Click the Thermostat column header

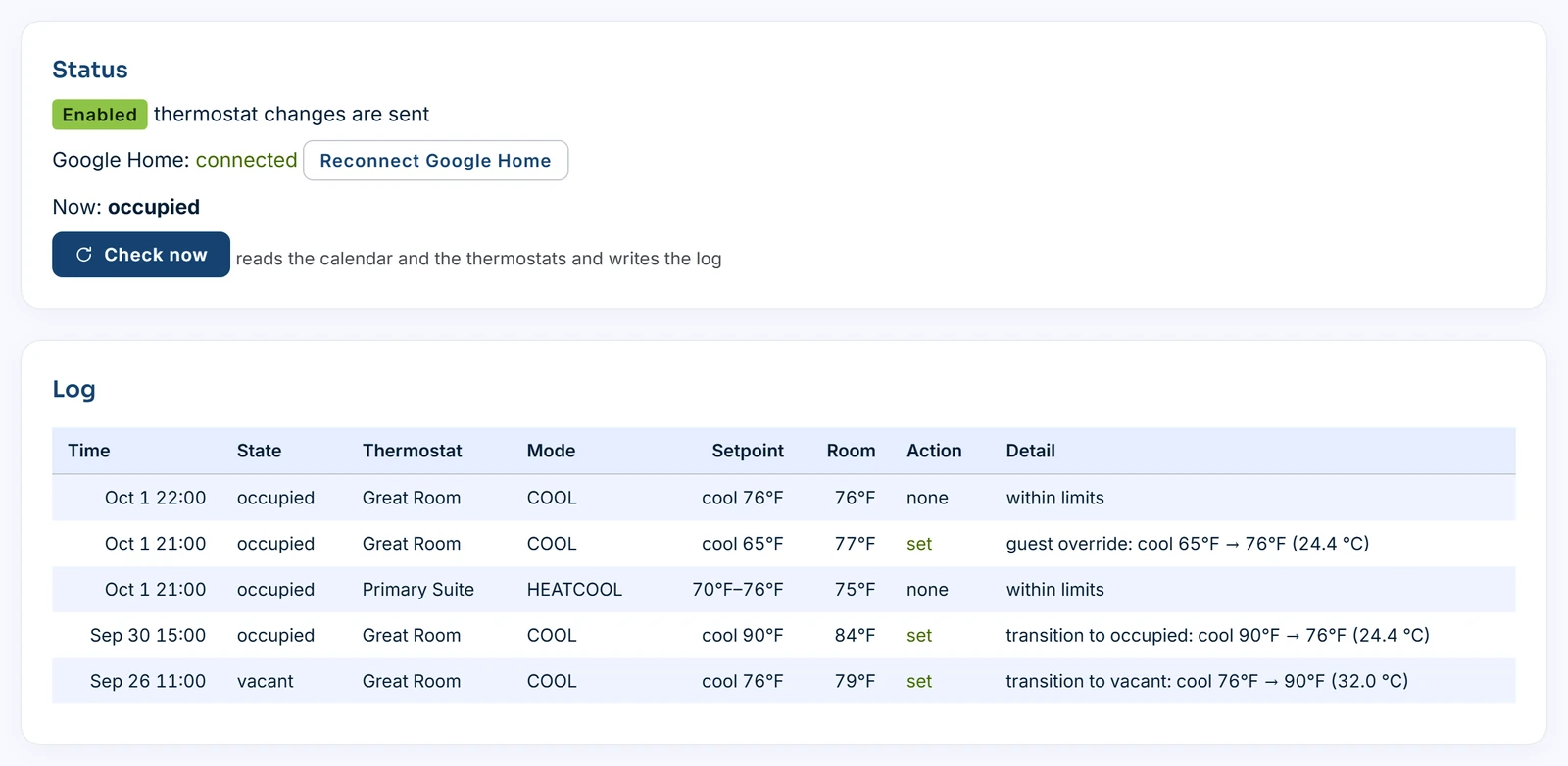point(412,451)
